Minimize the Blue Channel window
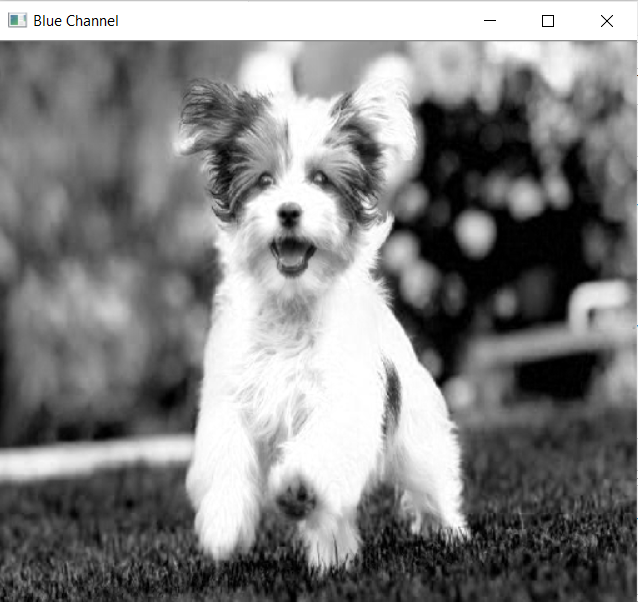This screenshot has height=602, width=638. (490, 20)
